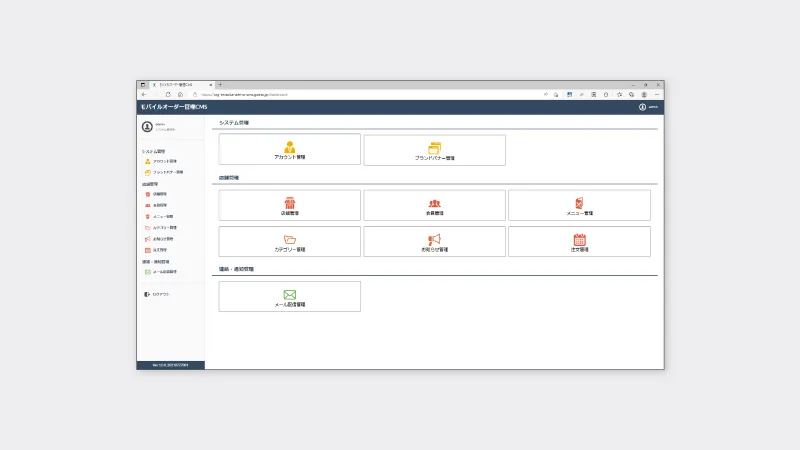The image size is (800, 450).
Task: Open 会員管理 members tile
Action: 434,206
